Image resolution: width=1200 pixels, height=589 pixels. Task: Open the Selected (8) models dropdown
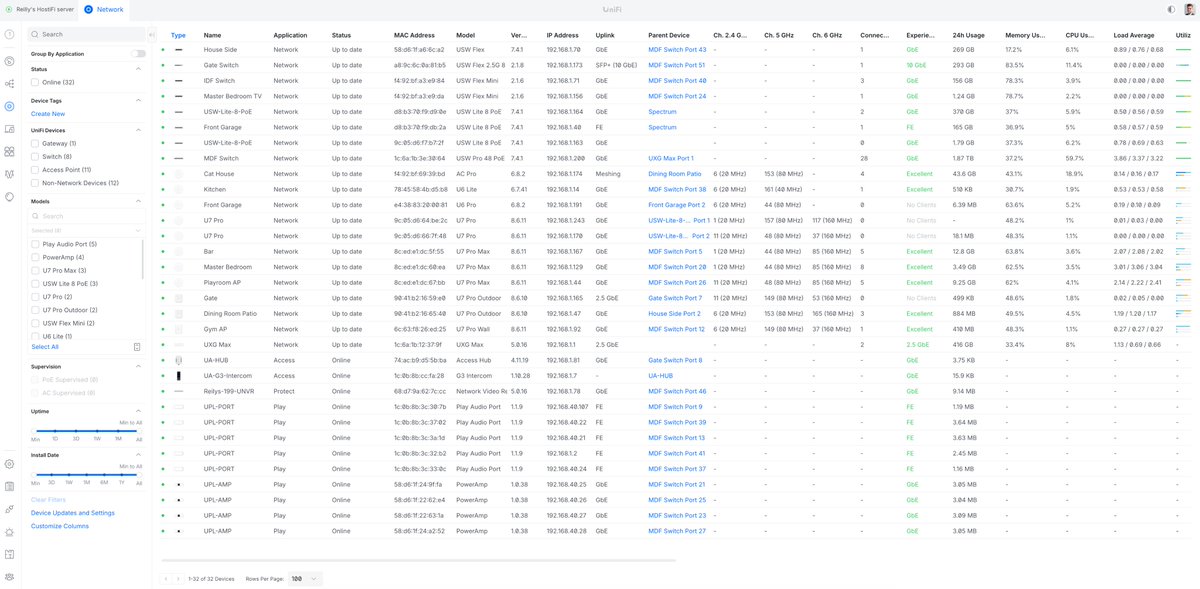(x=85, y=231)
